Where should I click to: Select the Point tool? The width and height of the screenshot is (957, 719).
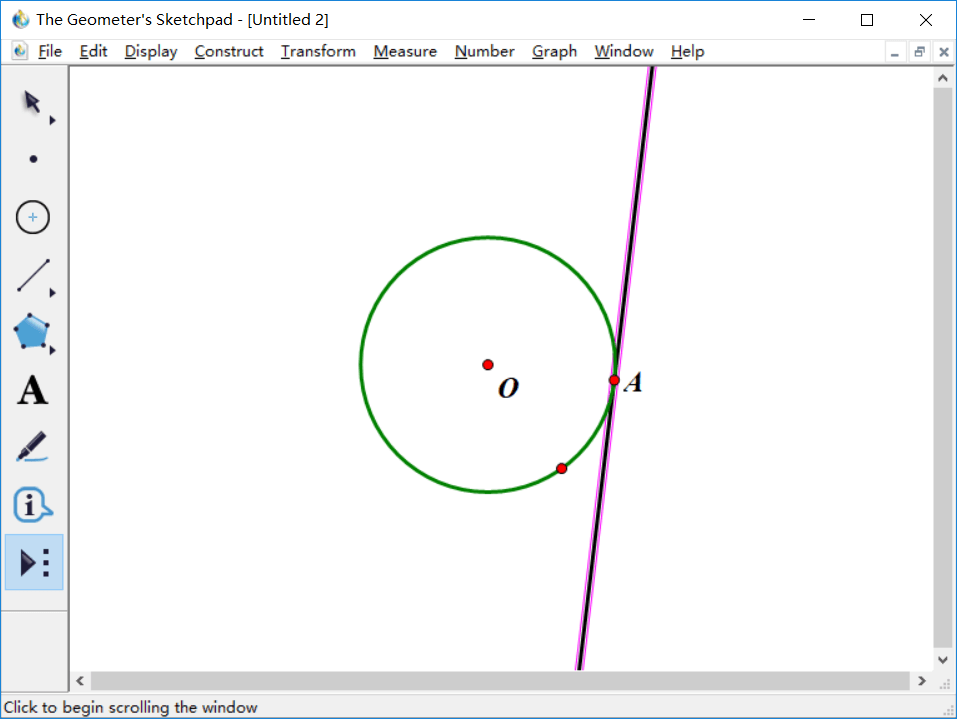click(33, 159)
